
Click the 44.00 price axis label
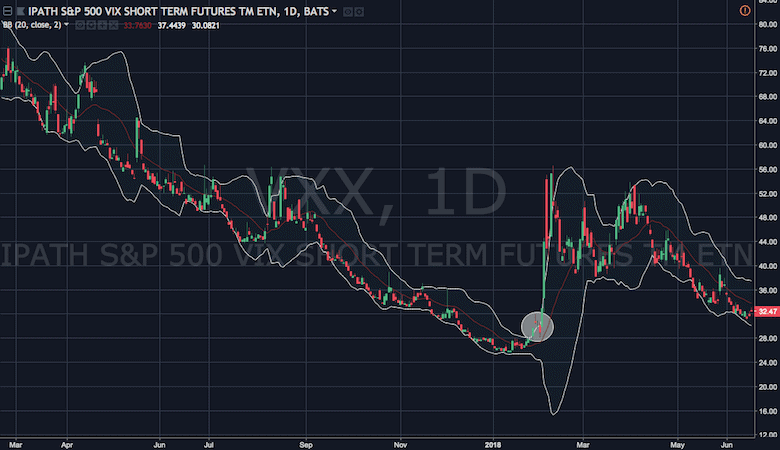(768, 242)
